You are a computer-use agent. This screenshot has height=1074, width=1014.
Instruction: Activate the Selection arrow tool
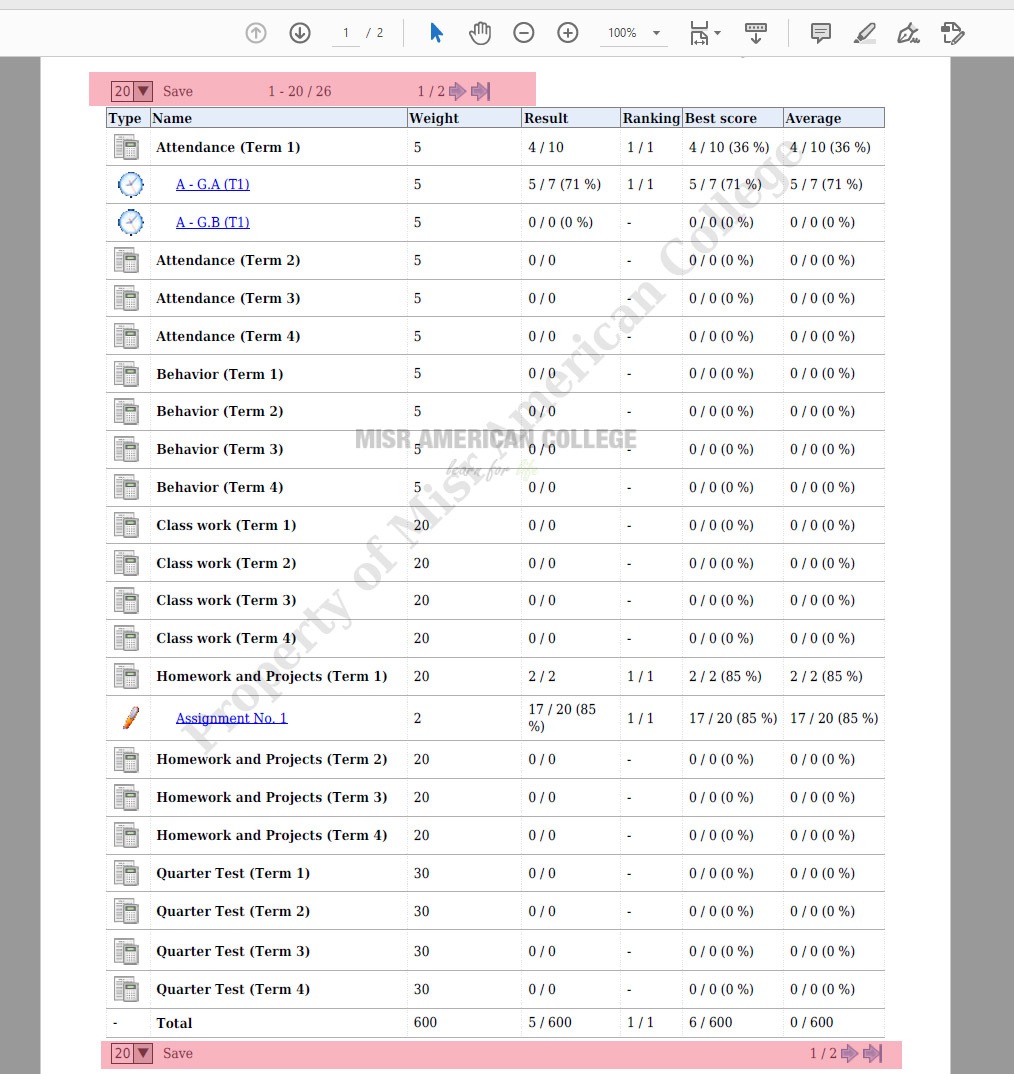437,32
